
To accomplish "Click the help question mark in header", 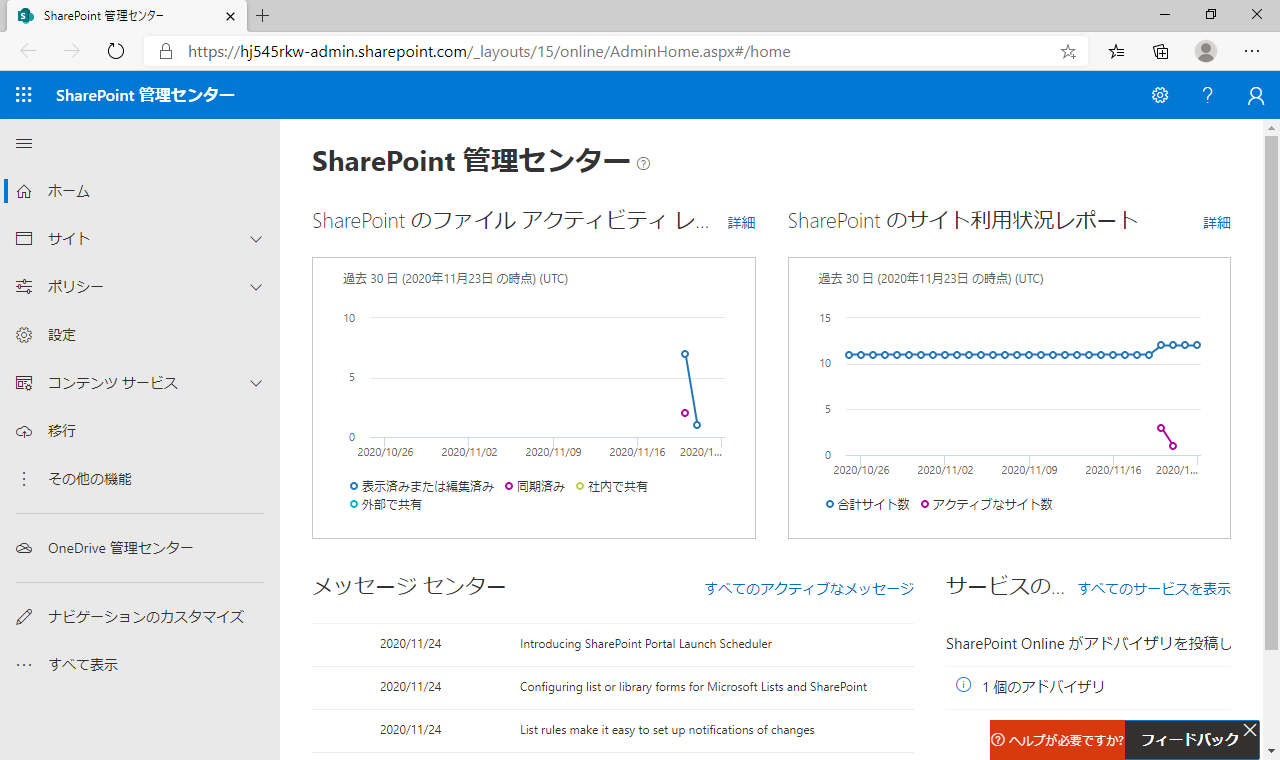I will tap(1208, 95).
